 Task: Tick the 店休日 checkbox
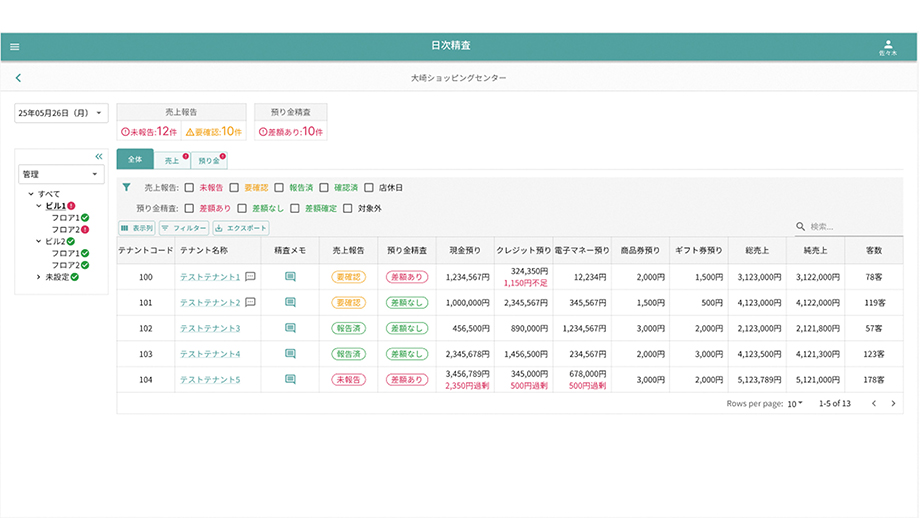pos(369,187)
